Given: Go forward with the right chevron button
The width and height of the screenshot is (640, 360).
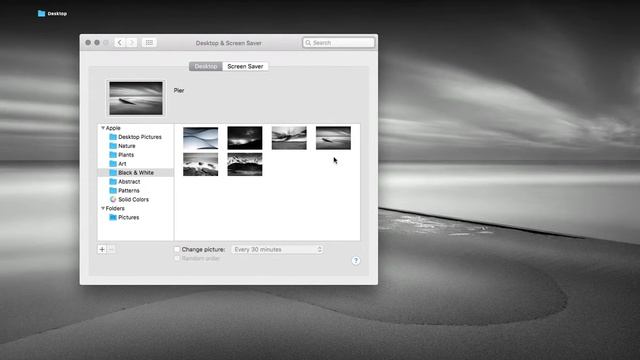Looking at the screenshot, I should 131,42.
